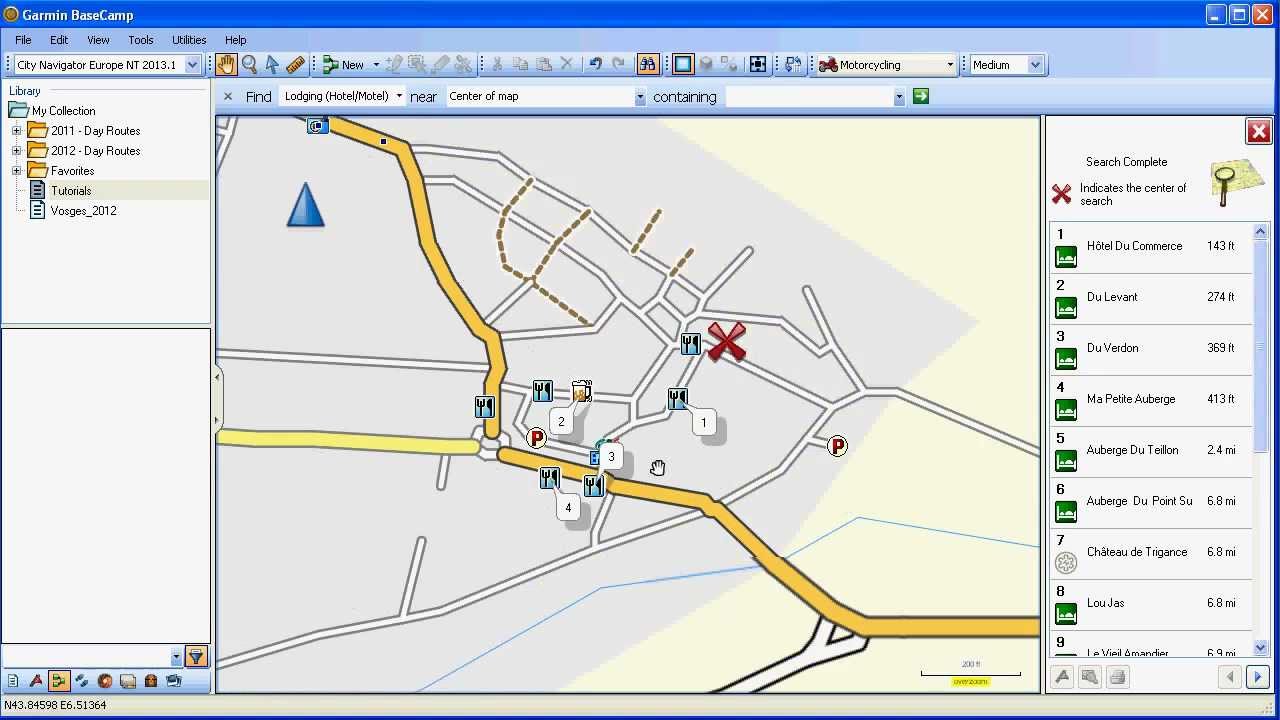The width and height of the screenshot is (1280, 720).
Task: Click the Redo arrow icon
Action: point(618,65)
